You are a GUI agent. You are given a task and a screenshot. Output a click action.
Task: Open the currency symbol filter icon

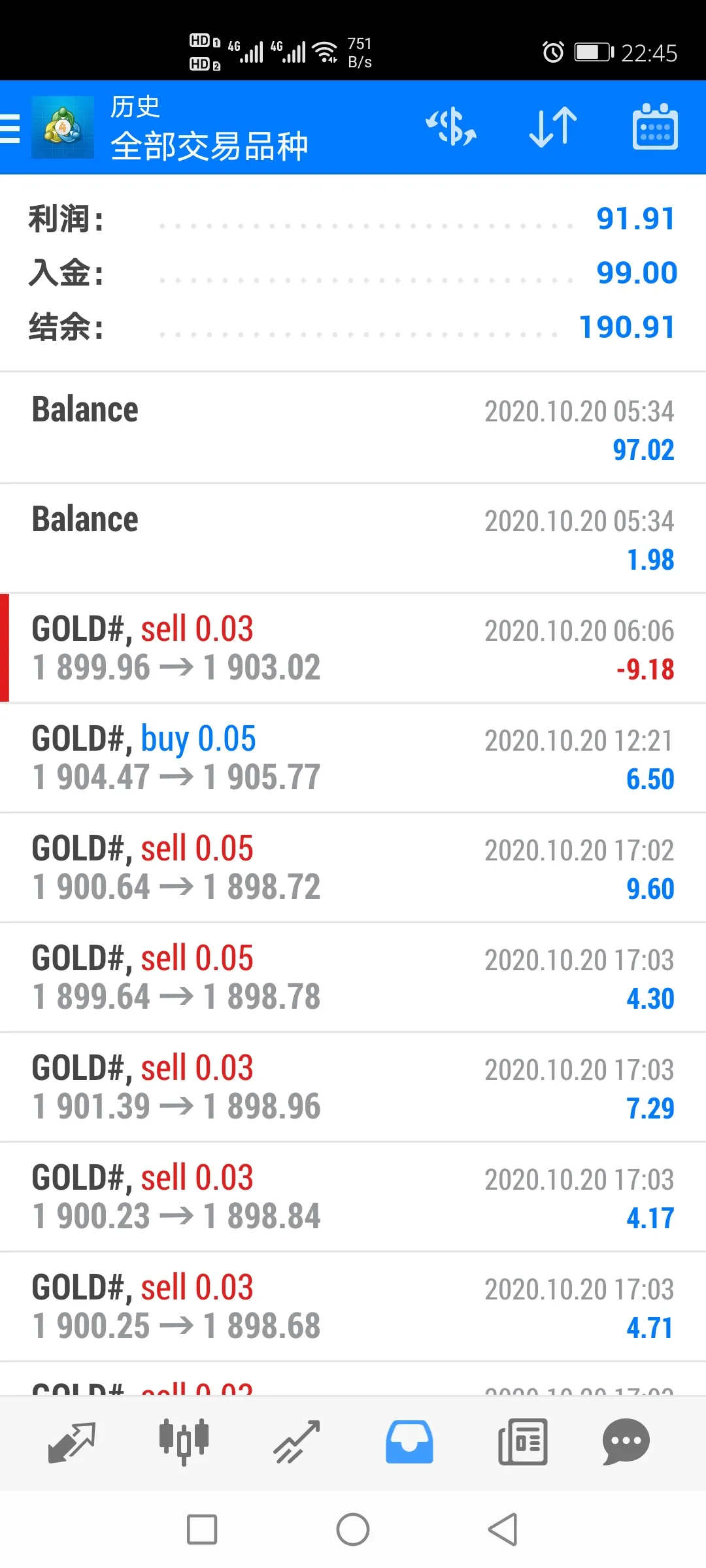coord(451,127)
